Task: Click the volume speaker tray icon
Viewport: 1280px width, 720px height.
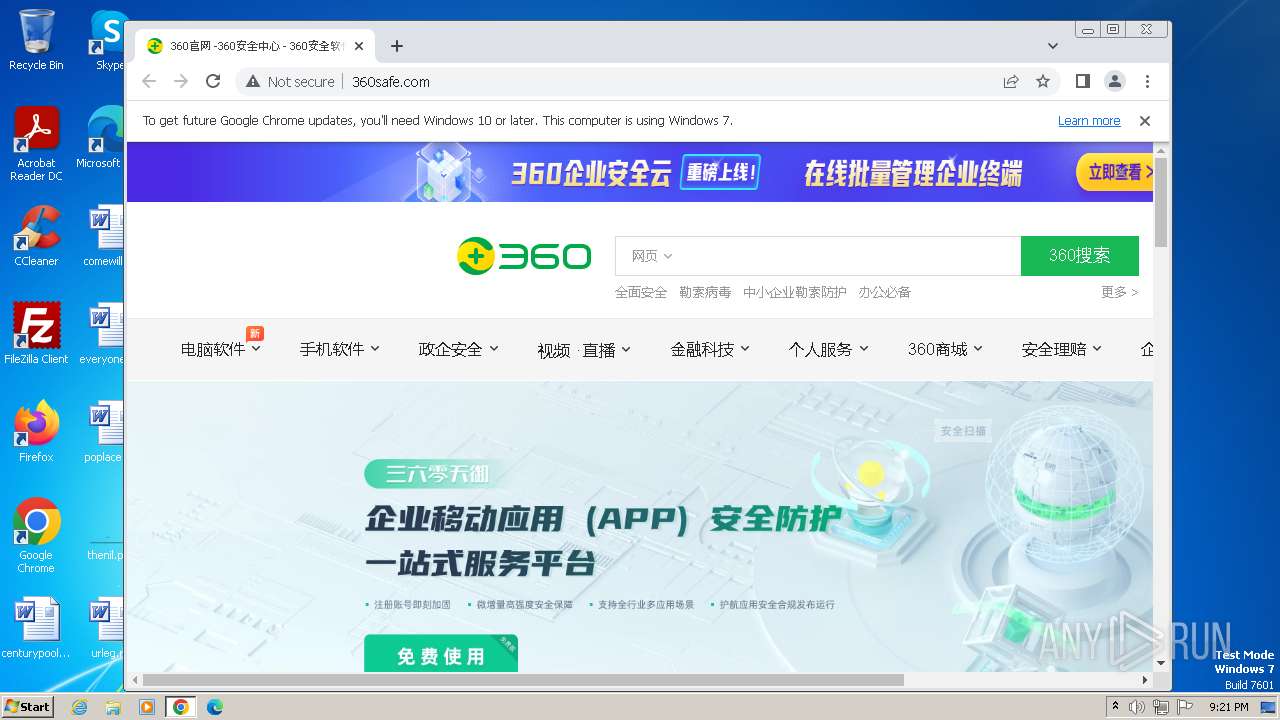Action: click(1137, 707)
